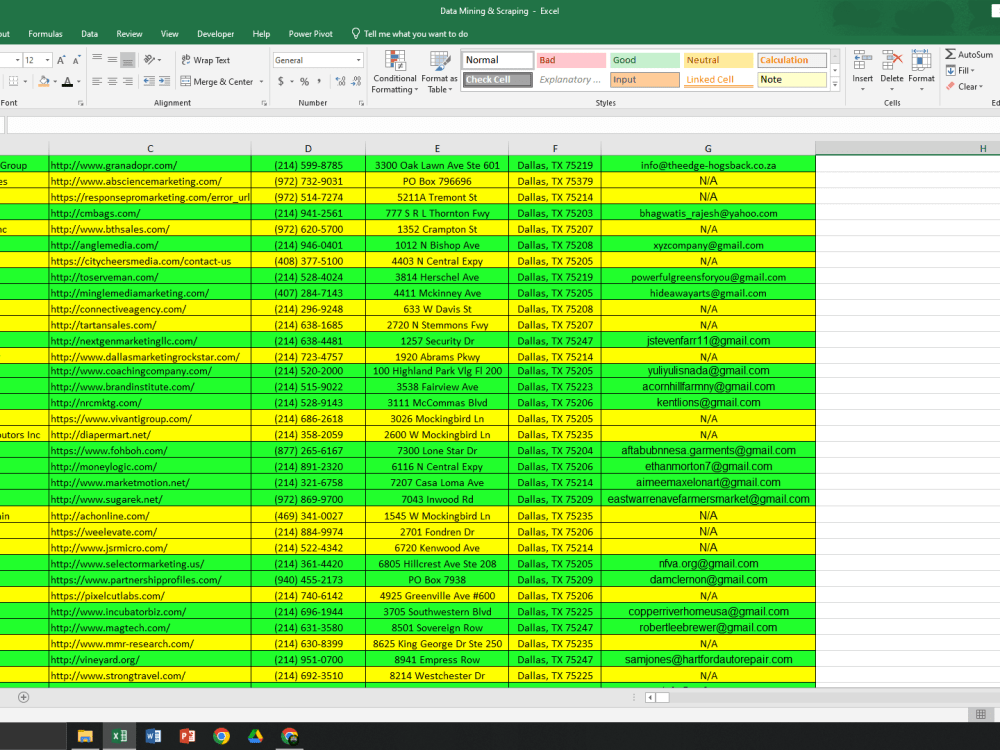The image size is (1000, 750).
Task: Switch to the View tab
Action: (170, 34)
